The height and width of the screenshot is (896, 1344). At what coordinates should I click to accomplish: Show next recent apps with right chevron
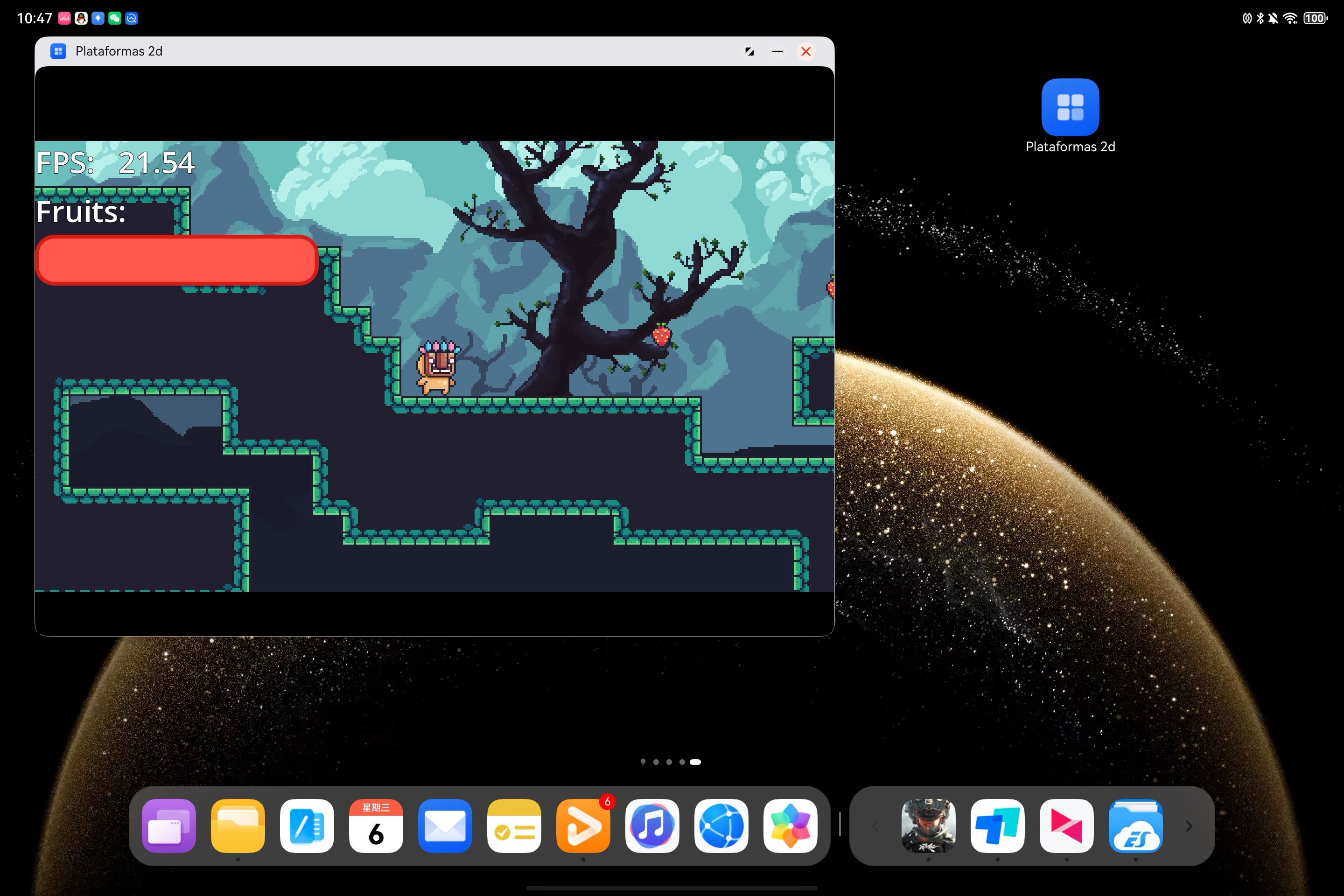1189,826
